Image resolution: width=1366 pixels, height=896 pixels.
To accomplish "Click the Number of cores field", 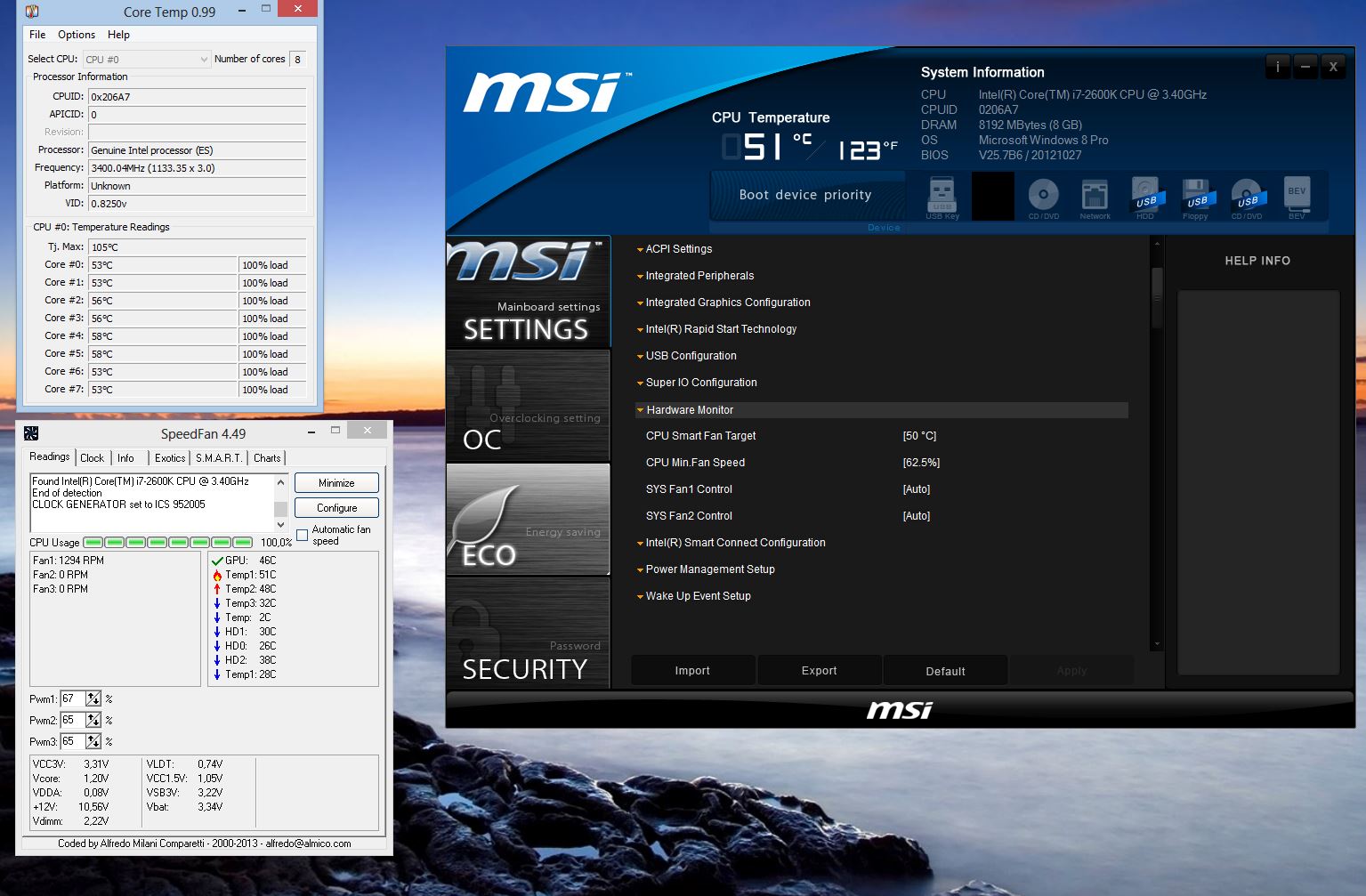I will point(298,59).
